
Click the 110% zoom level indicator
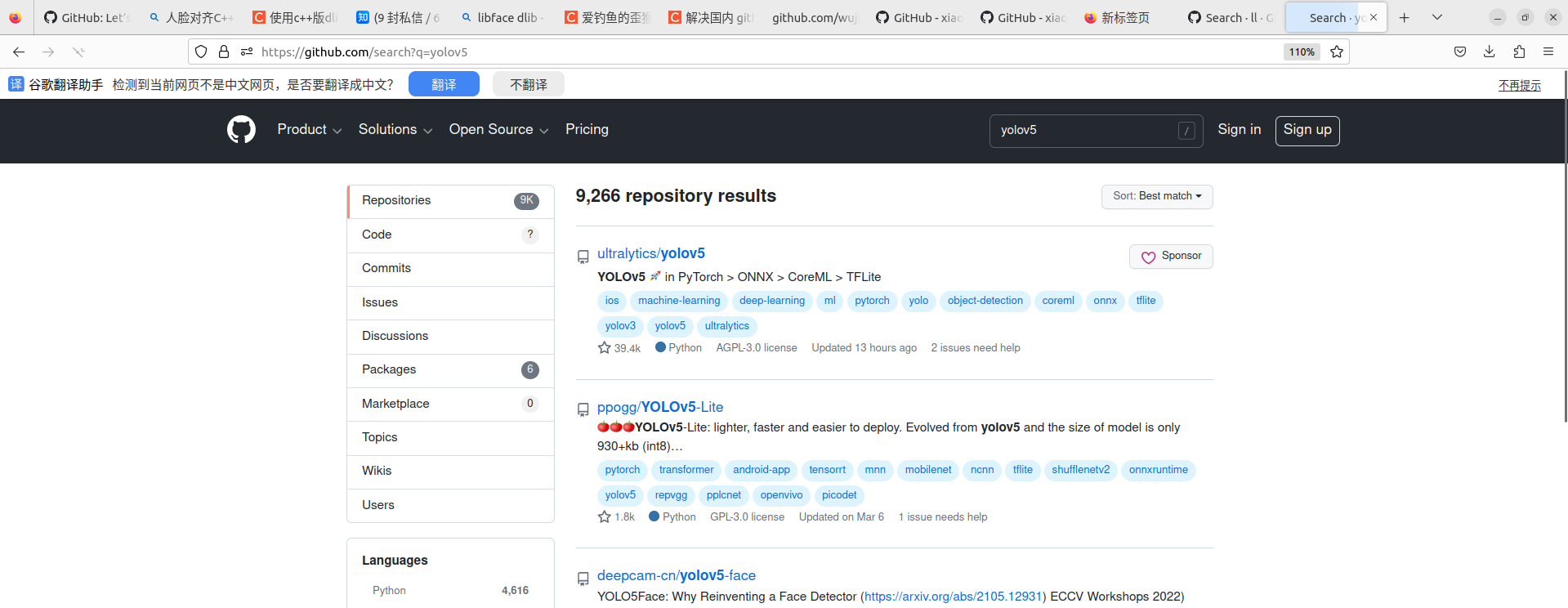[x=1302, y=51]
